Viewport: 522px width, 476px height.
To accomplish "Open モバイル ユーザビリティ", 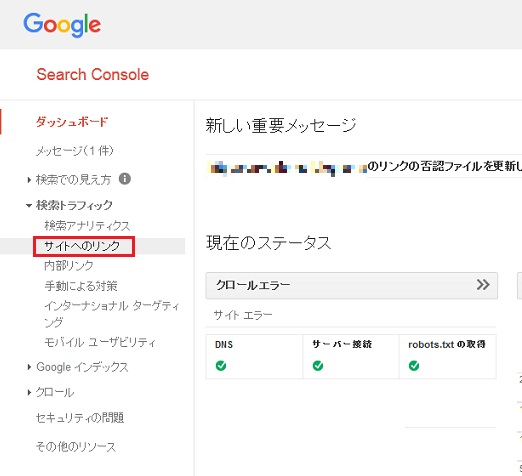I will [x=100, y=342].
